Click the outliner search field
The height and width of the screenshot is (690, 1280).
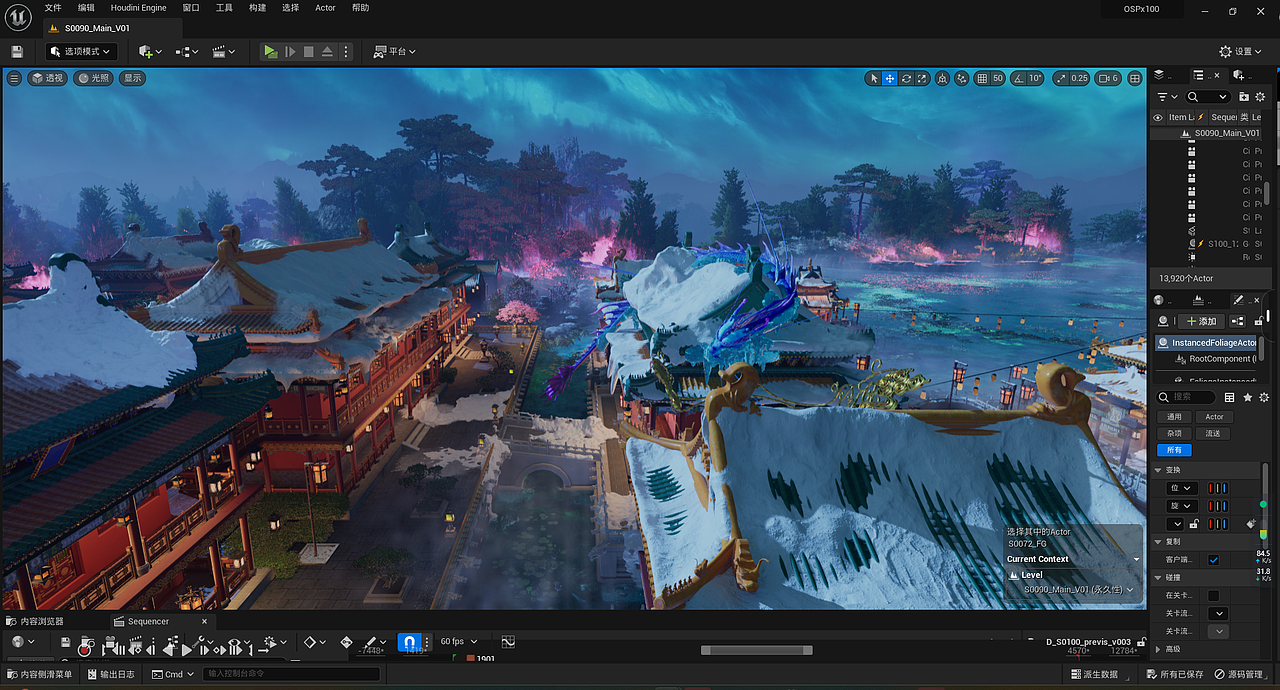click(1208, 97)
